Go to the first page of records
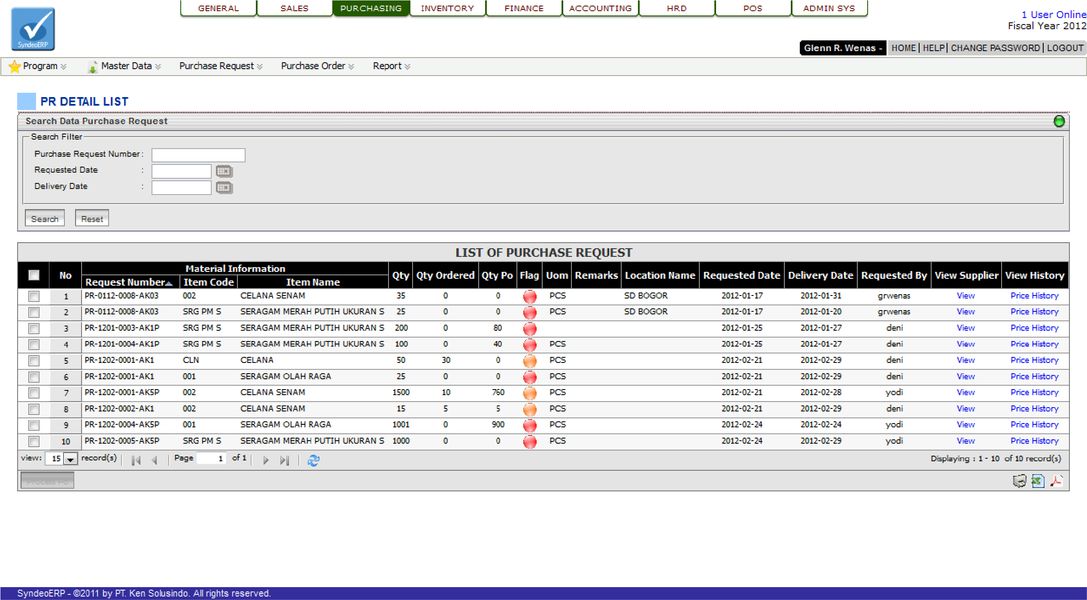This screenshot has width=1087, height=600. click(x=136, y=460)
